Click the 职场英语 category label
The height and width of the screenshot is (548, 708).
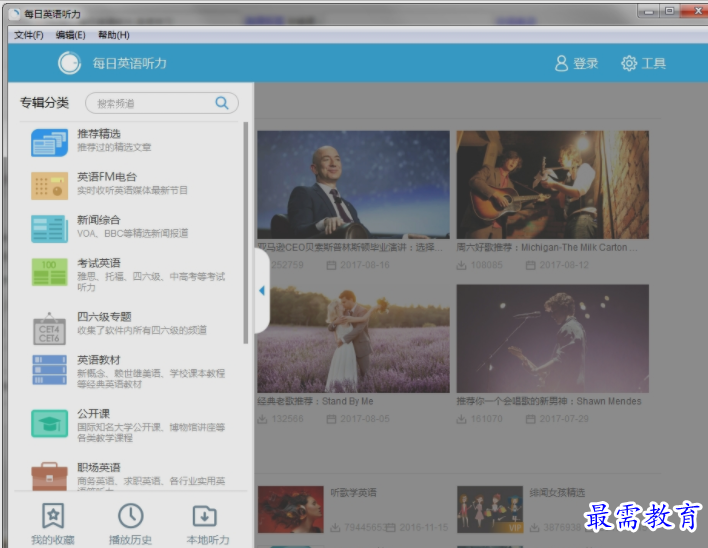pos(99,467)
